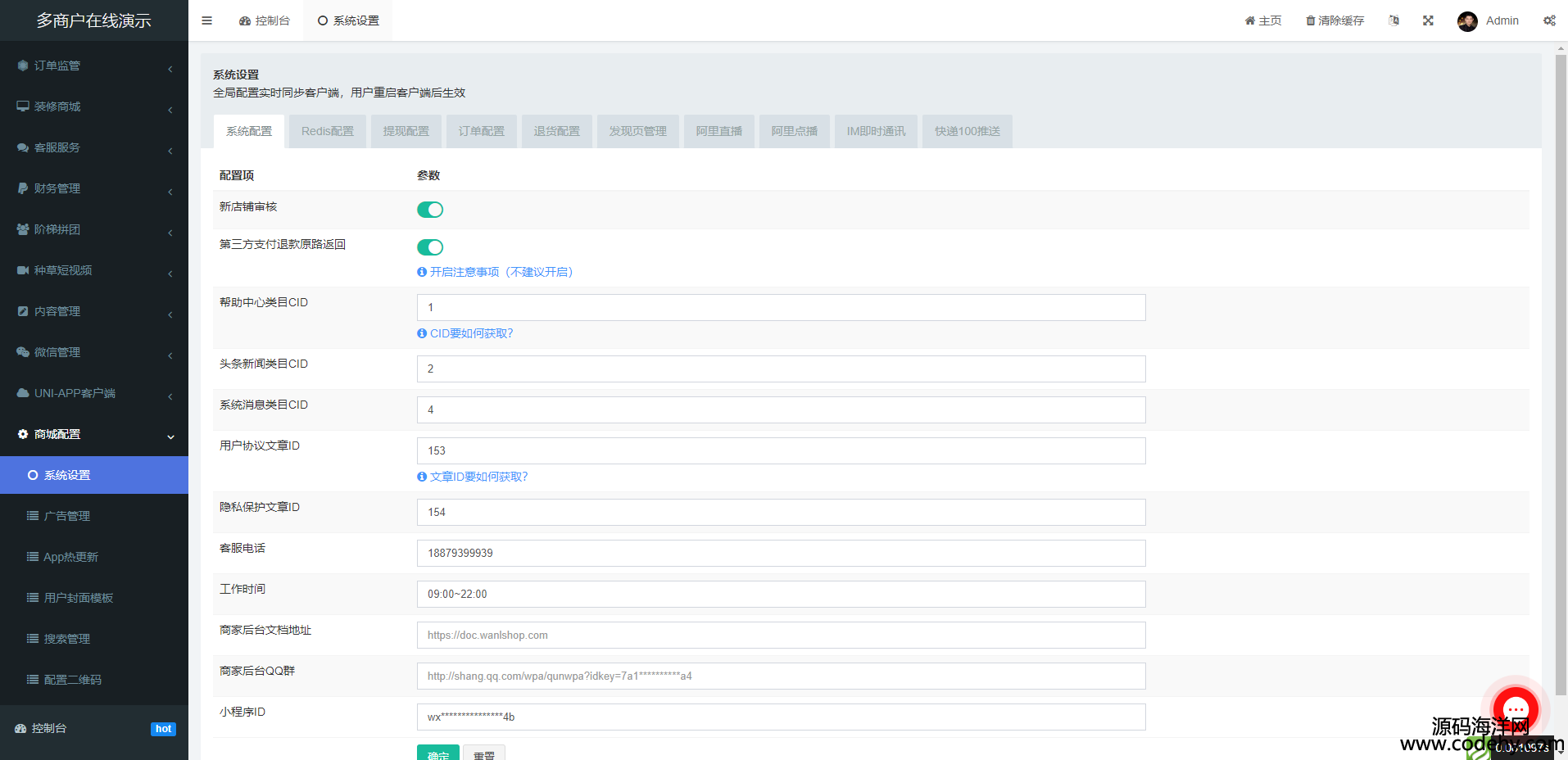The image size is (1568, 760).
Task: Expand the 阶梯拼团 menu arrow
Action: (170, 233)
